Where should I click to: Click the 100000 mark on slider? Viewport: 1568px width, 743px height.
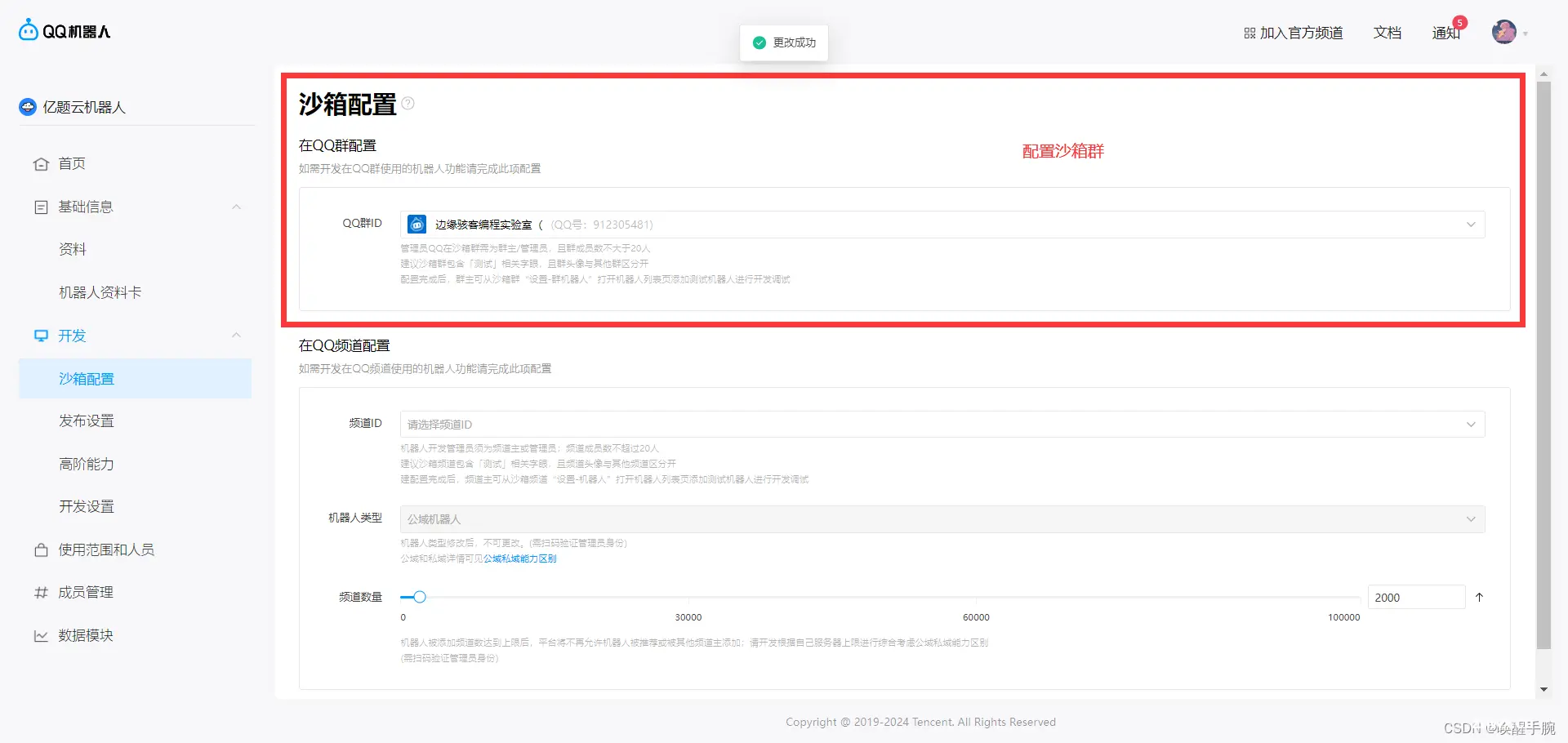(1344, 618)
